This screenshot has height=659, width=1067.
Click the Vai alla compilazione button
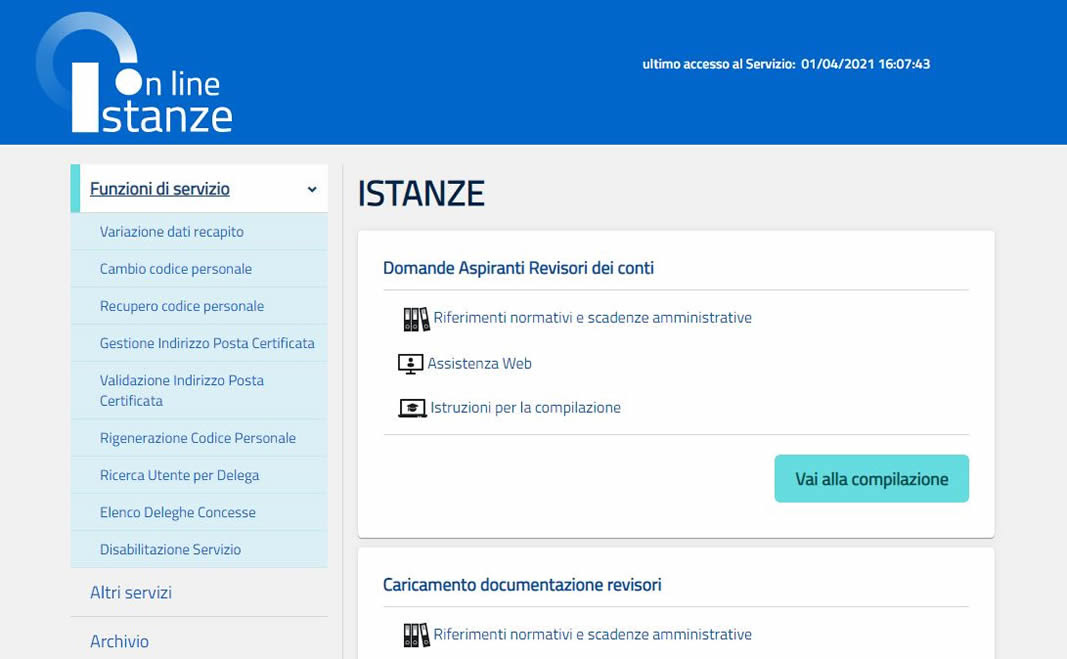(x=871, y=479)
